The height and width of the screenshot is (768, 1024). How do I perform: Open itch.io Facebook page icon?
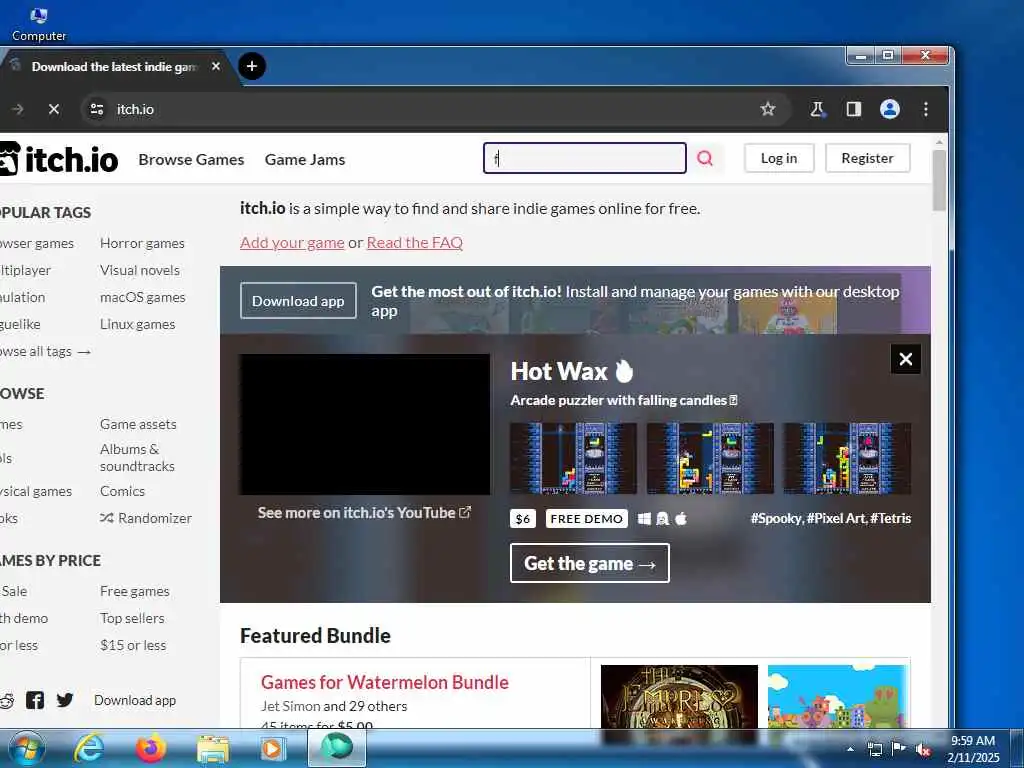(35, 700)
